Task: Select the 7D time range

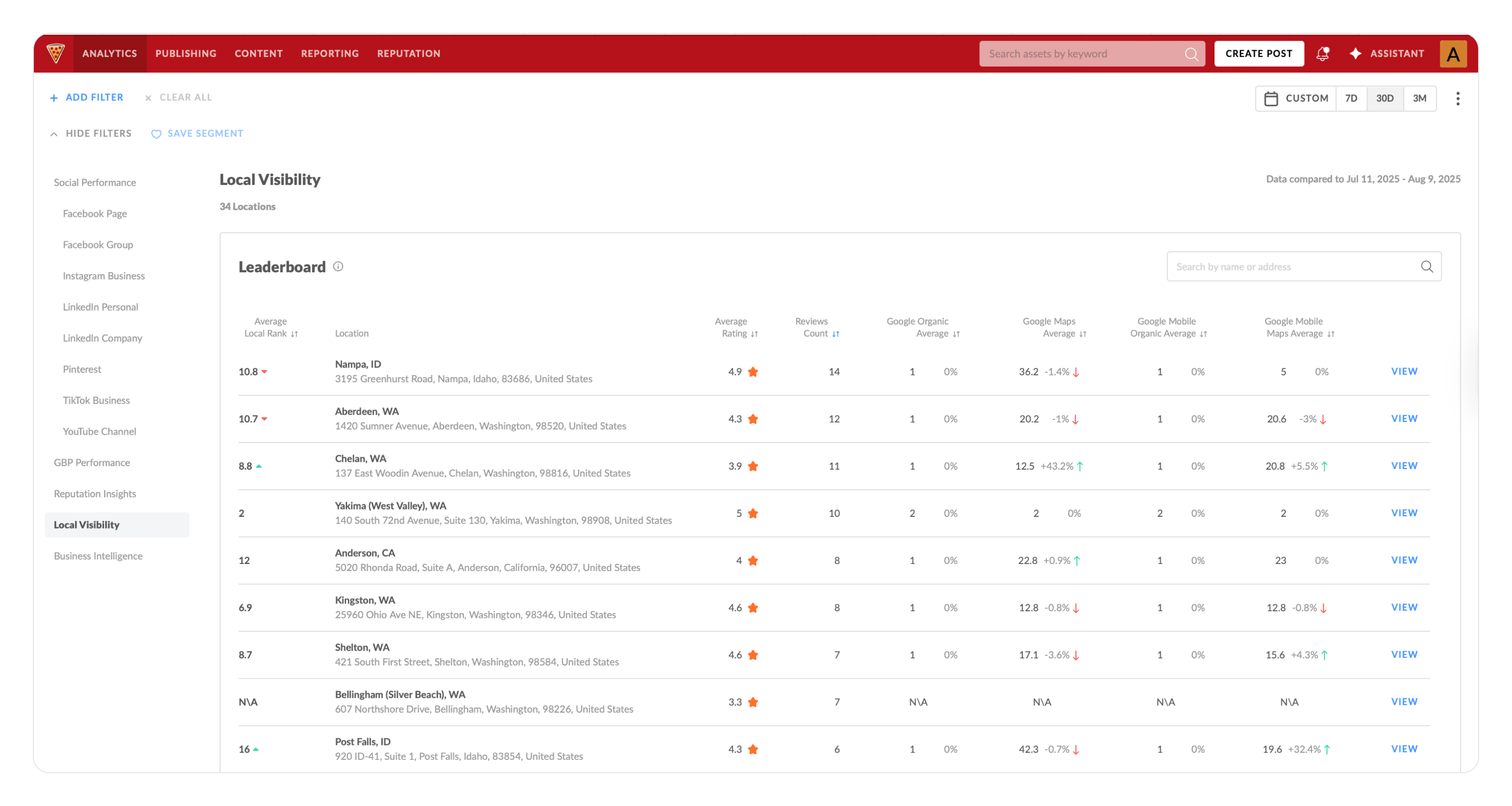Action: 1350,98
